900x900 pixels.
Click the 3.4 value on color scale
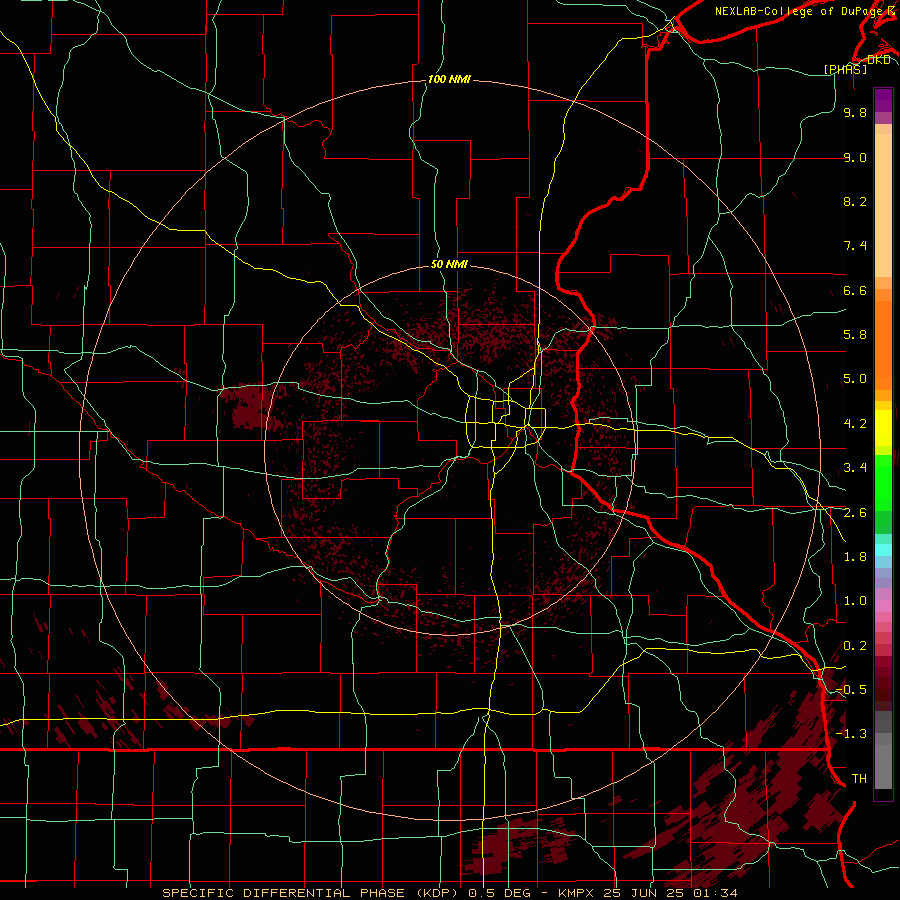tap(855, 468)
